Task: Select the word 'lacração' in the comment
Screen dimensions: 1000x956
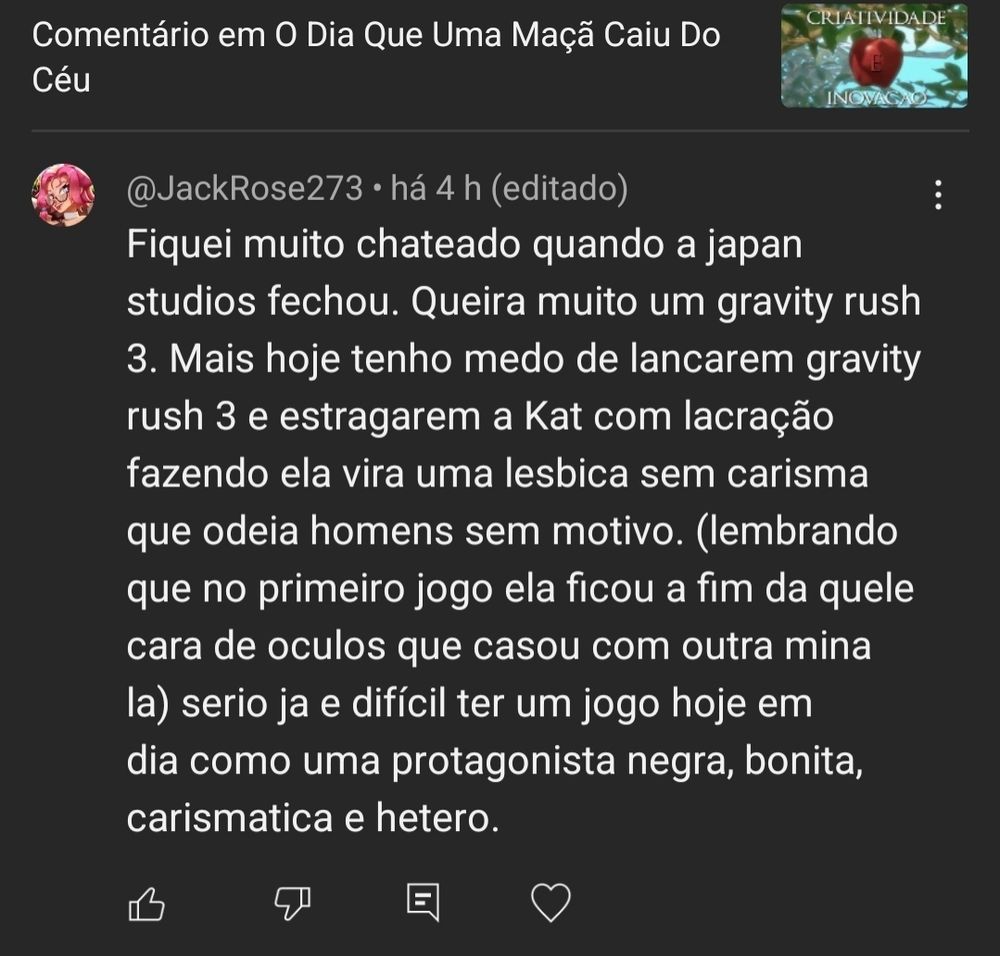Action: tap(758, 417)
